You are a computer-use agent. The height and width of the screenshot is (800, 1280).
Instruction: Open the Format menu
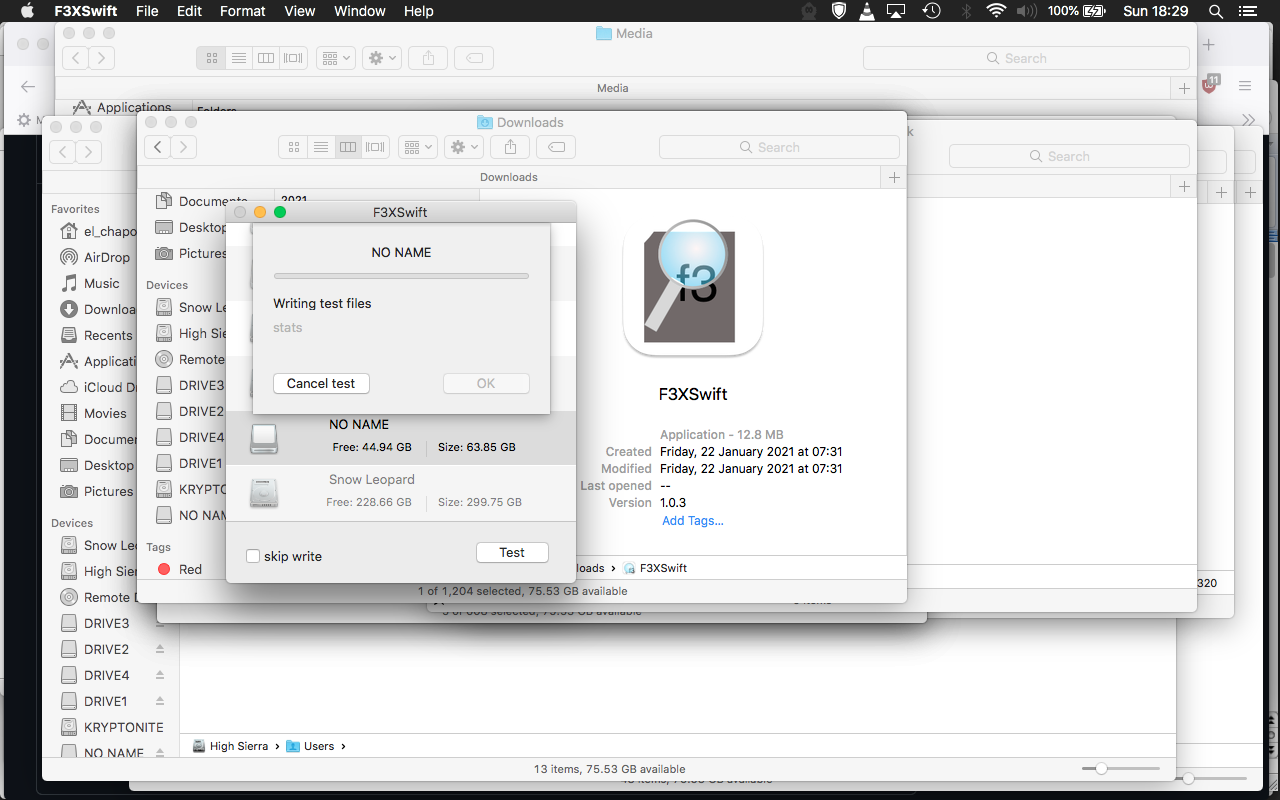pyautogui.click(x=242, y=11)
